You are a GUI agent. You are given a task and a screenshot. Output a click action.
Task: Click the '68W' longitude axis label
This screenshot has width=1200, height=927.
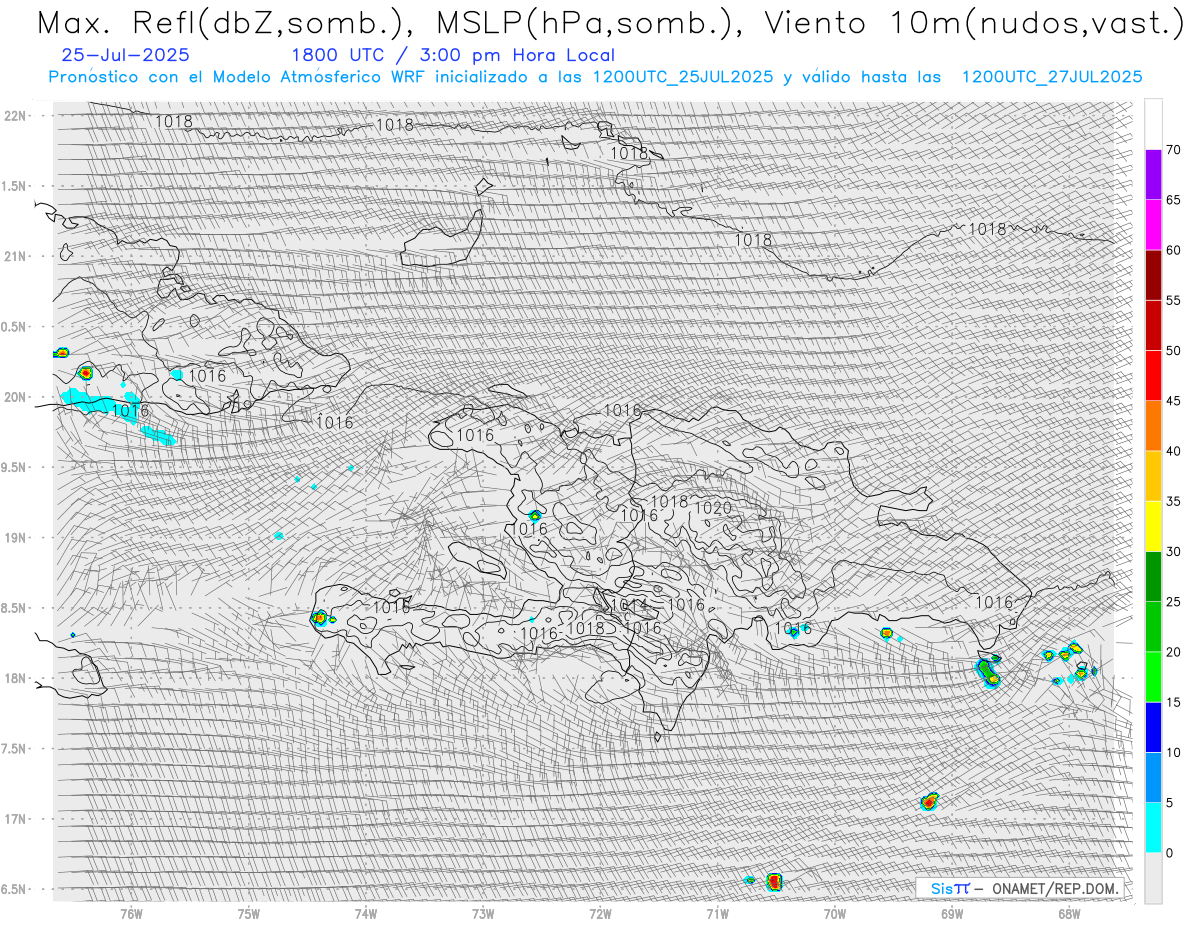click(x=1069, y=914)
